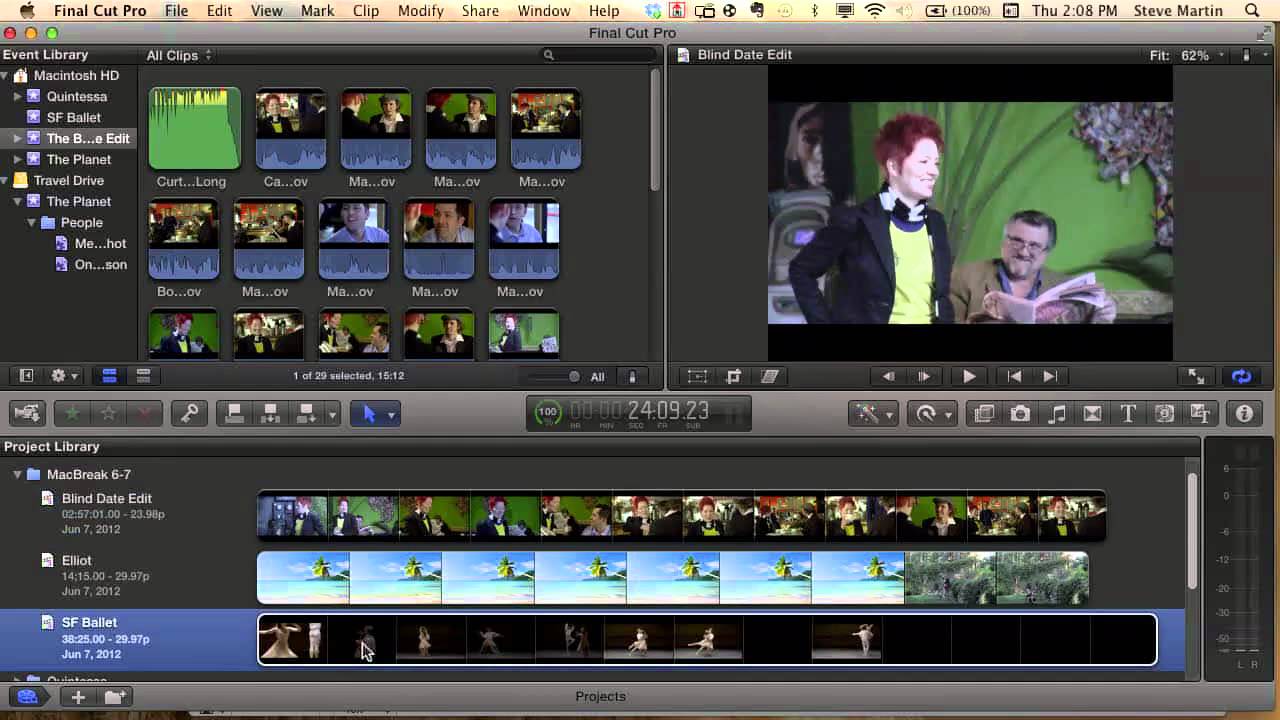Click the timecode display

point(638,413)
